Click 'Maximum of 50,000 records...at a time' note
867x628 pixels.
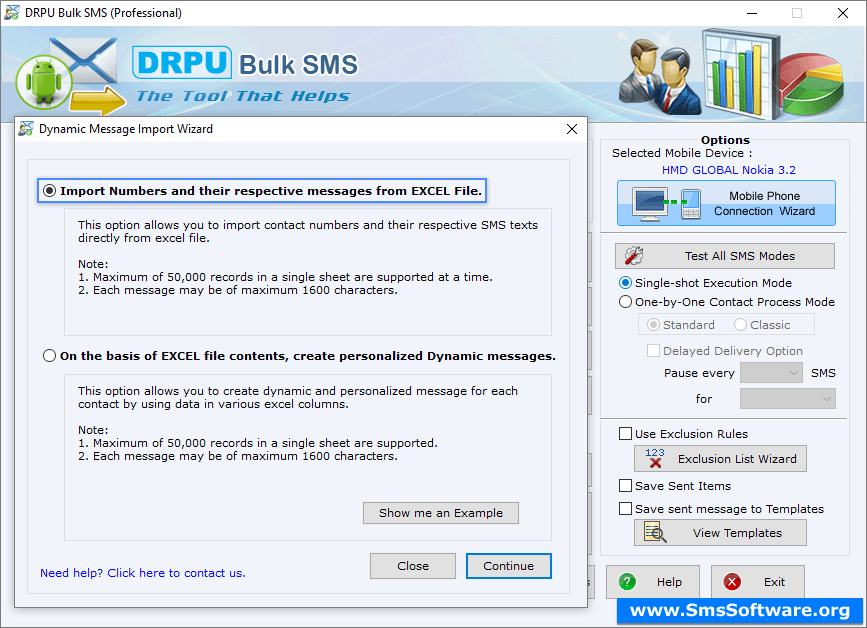(285, 277)
